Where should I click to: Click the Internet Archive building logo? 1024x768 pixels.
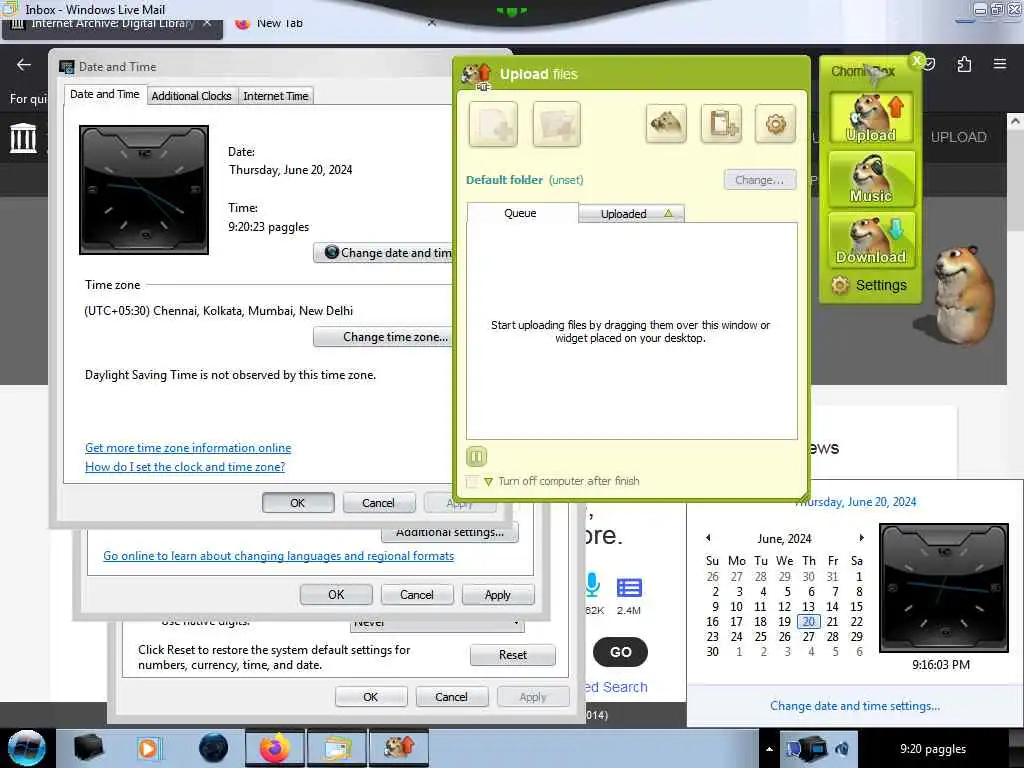pos(24,138)
